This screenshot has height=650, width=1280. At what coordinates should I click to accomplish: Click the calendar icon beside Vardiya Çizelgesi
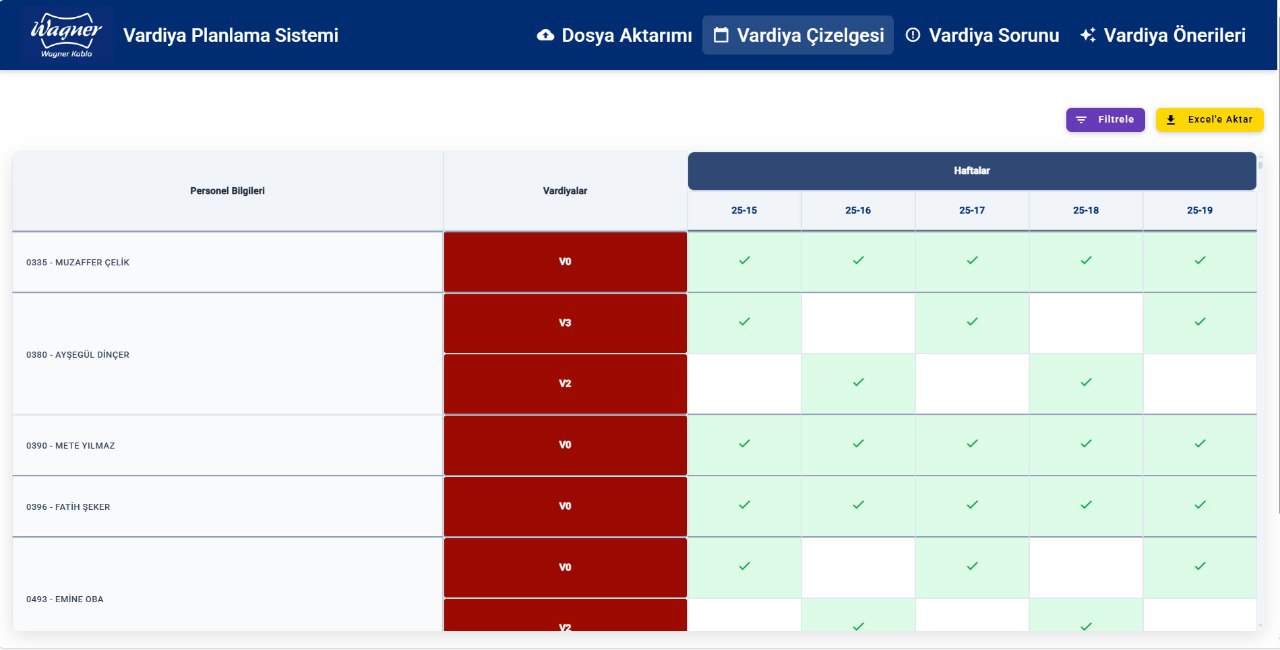tap(721, 35)
